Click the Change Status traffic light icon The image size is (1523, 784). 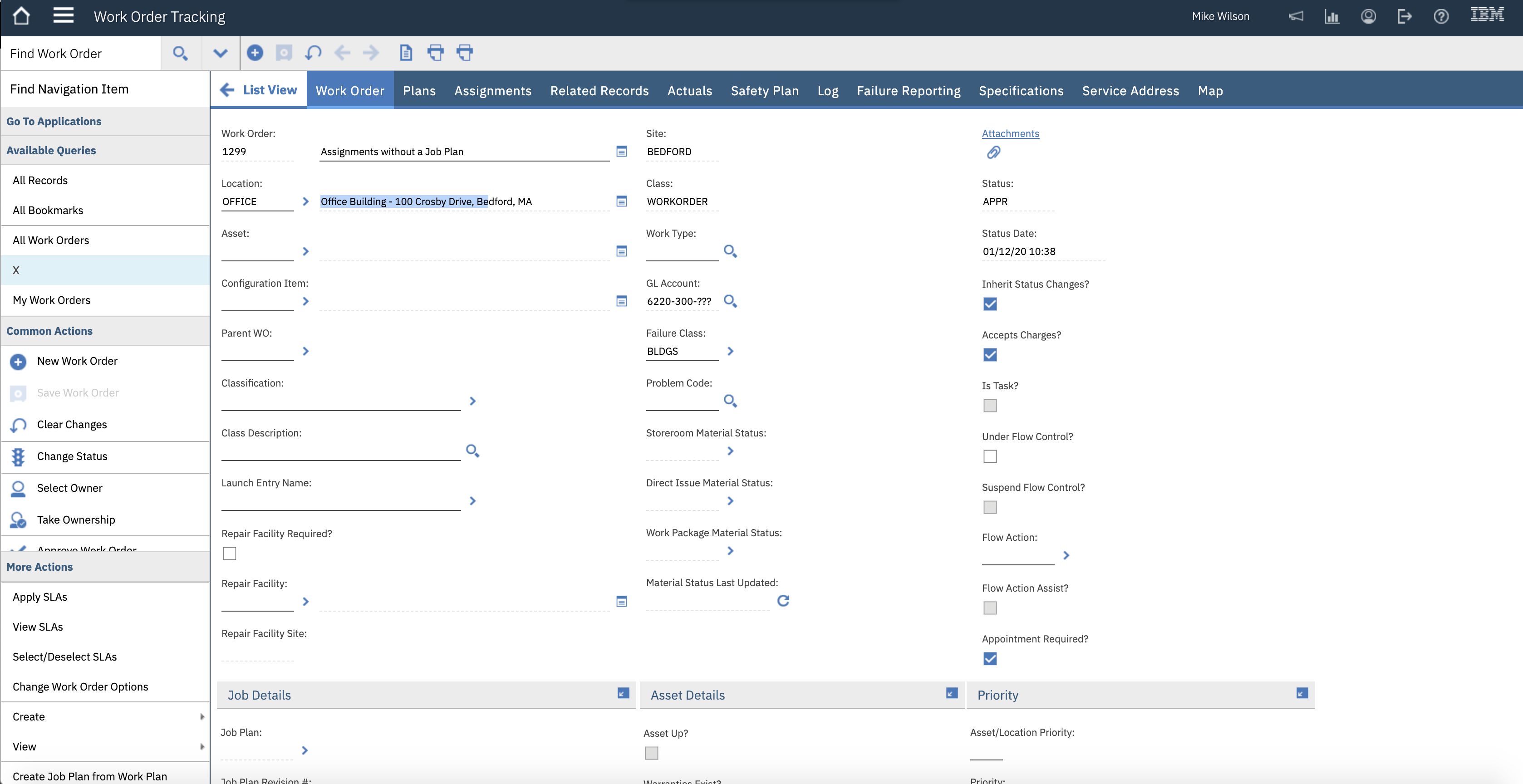coord(18,456)
